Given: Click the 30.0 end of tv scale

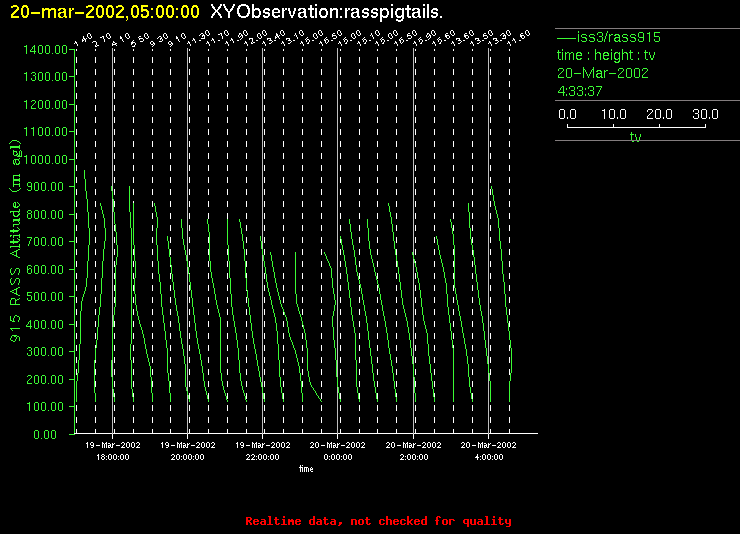Looking at the screenshot, I should tap(707, 115).
